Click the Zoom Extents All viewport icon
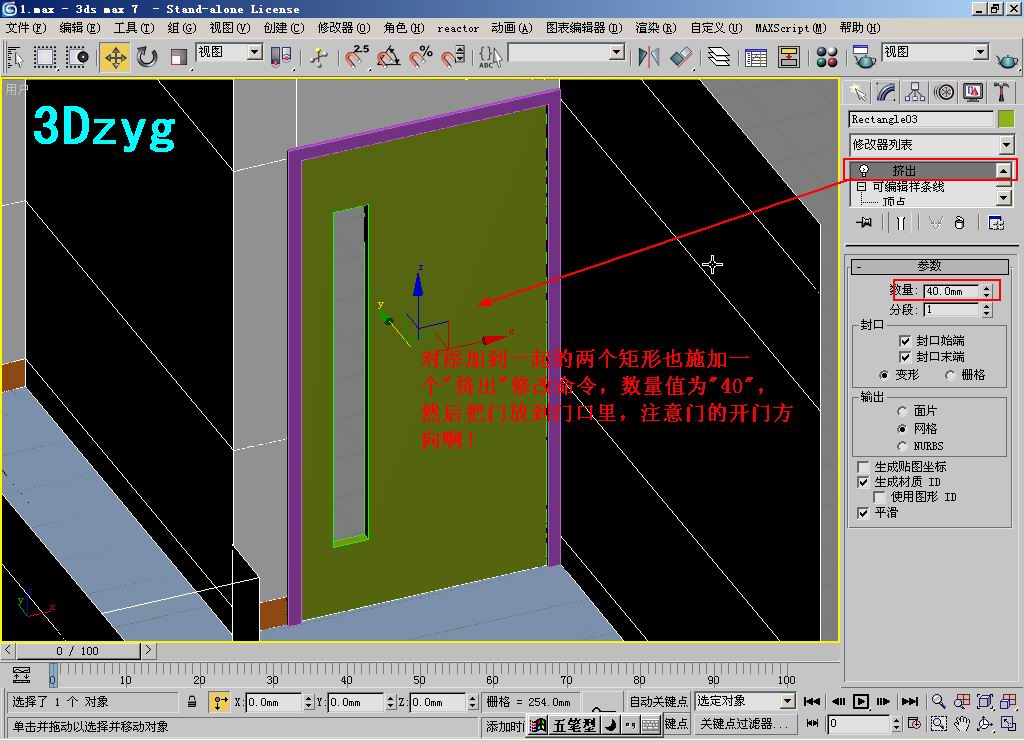The width and height of the screenshot is (1024, 742). coord(1008,702)
